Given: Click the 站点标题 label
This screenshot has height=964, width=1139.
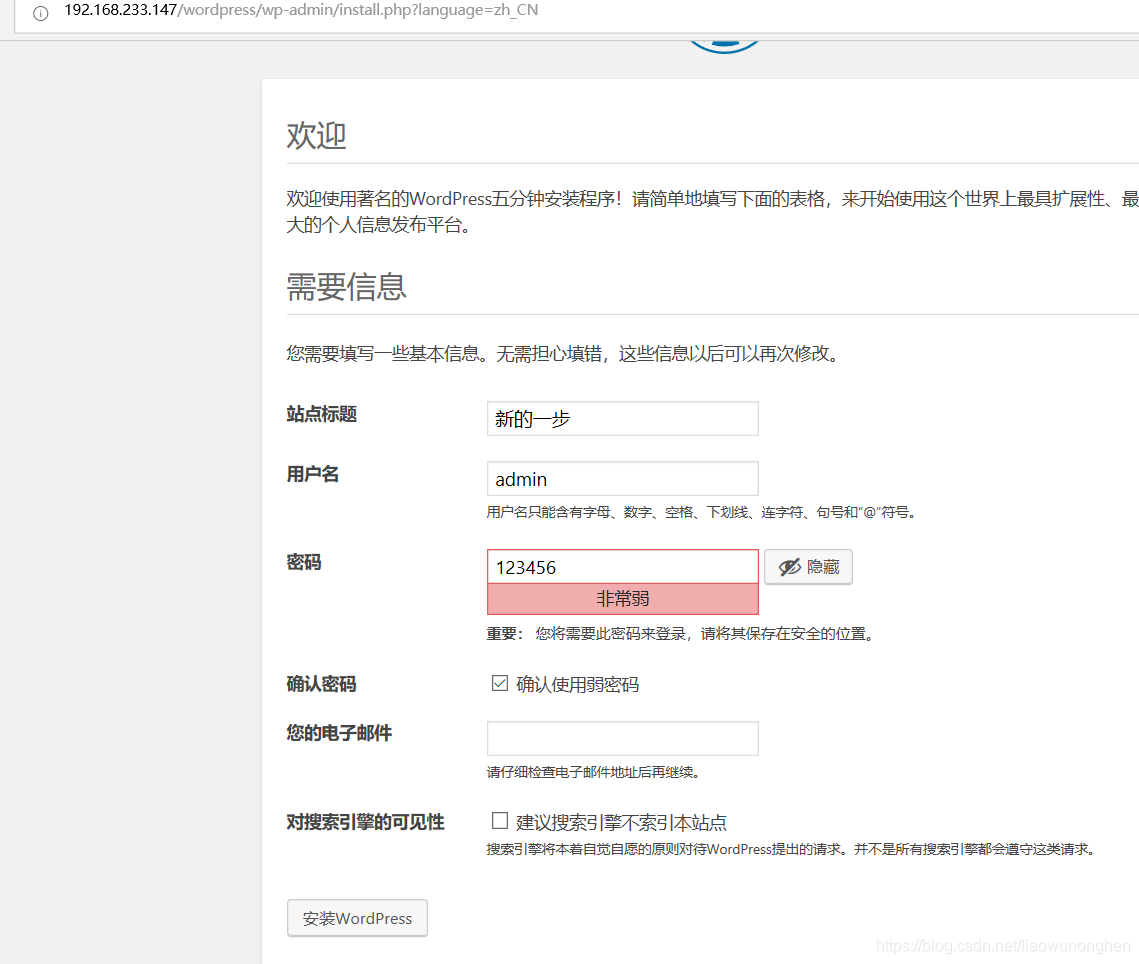Looking at the screenshot, I should pyautogui.click(x=322, y=414).
